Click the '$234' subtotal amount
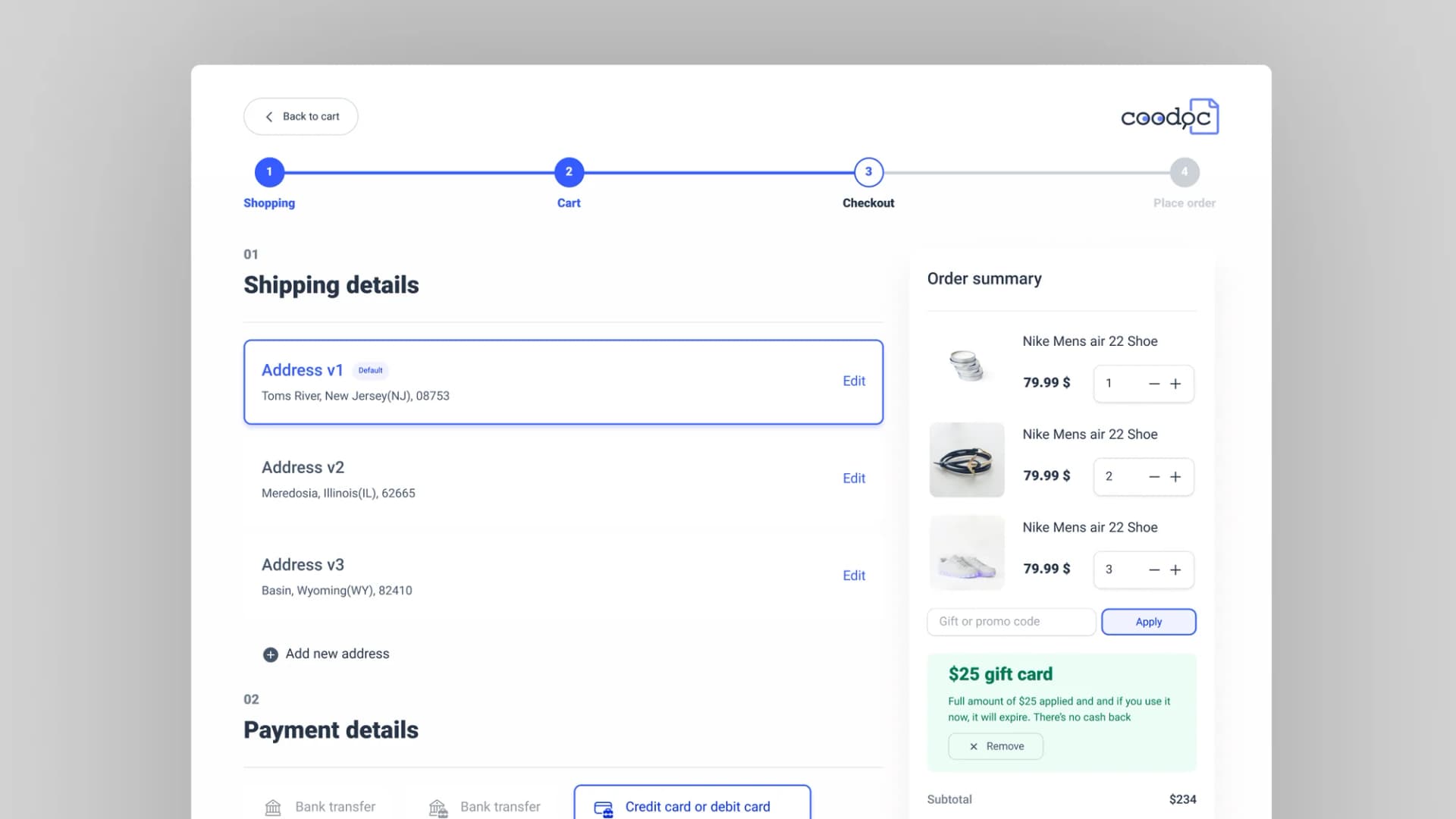This screenshot has width=1456, height=819. coord(1183,799)
